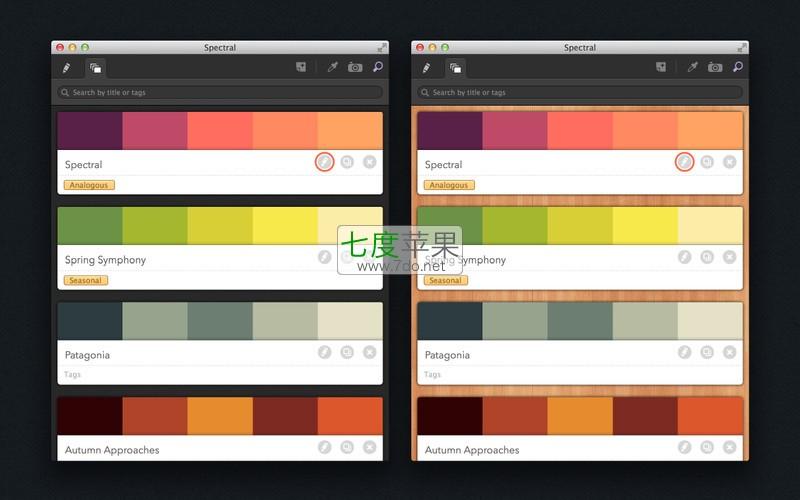The image size is (800, 500).
Task: Click the theme square icon in right window toolbar
Action: coord(661,67)
